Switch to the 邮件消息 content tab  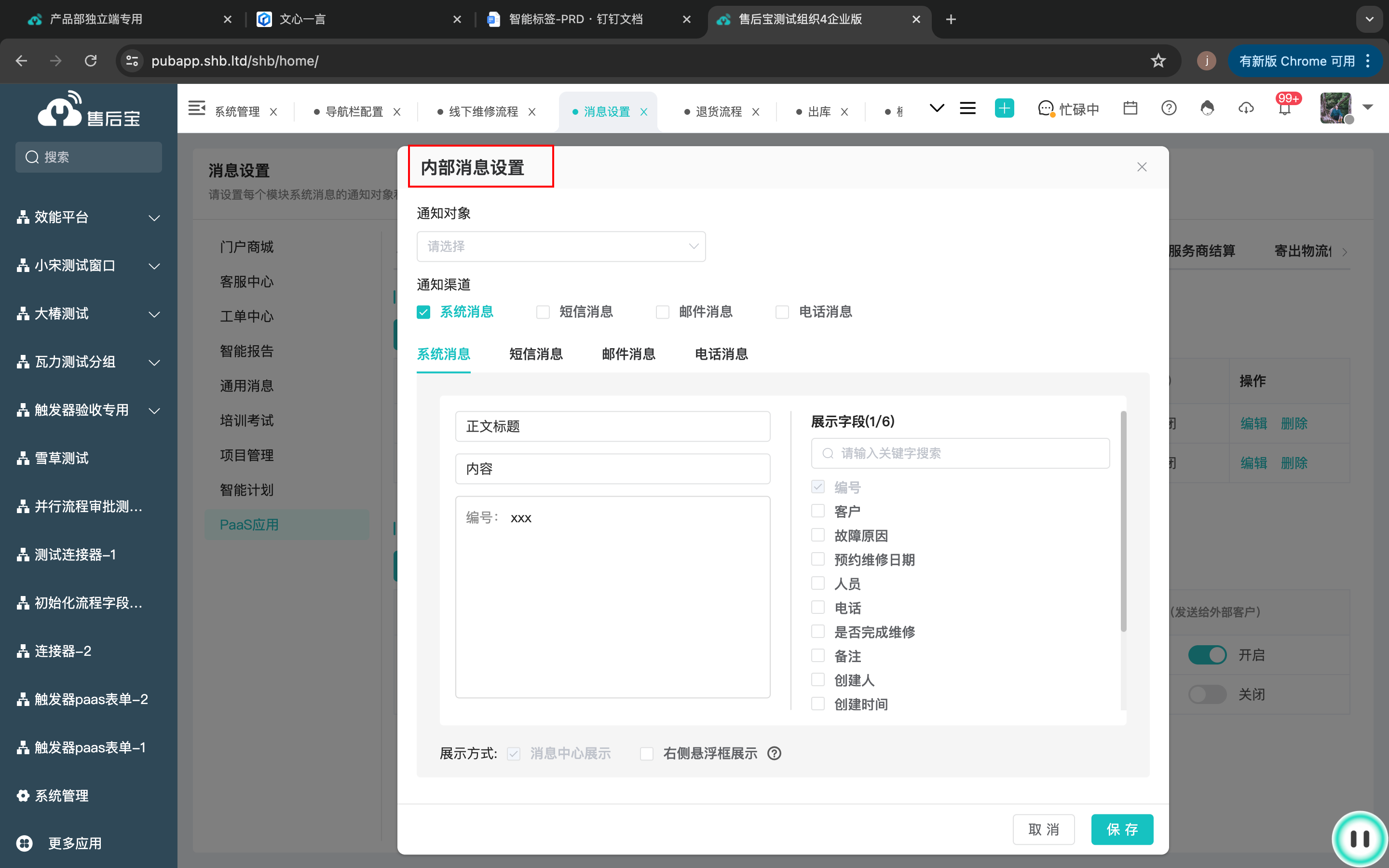click(628, 354)
